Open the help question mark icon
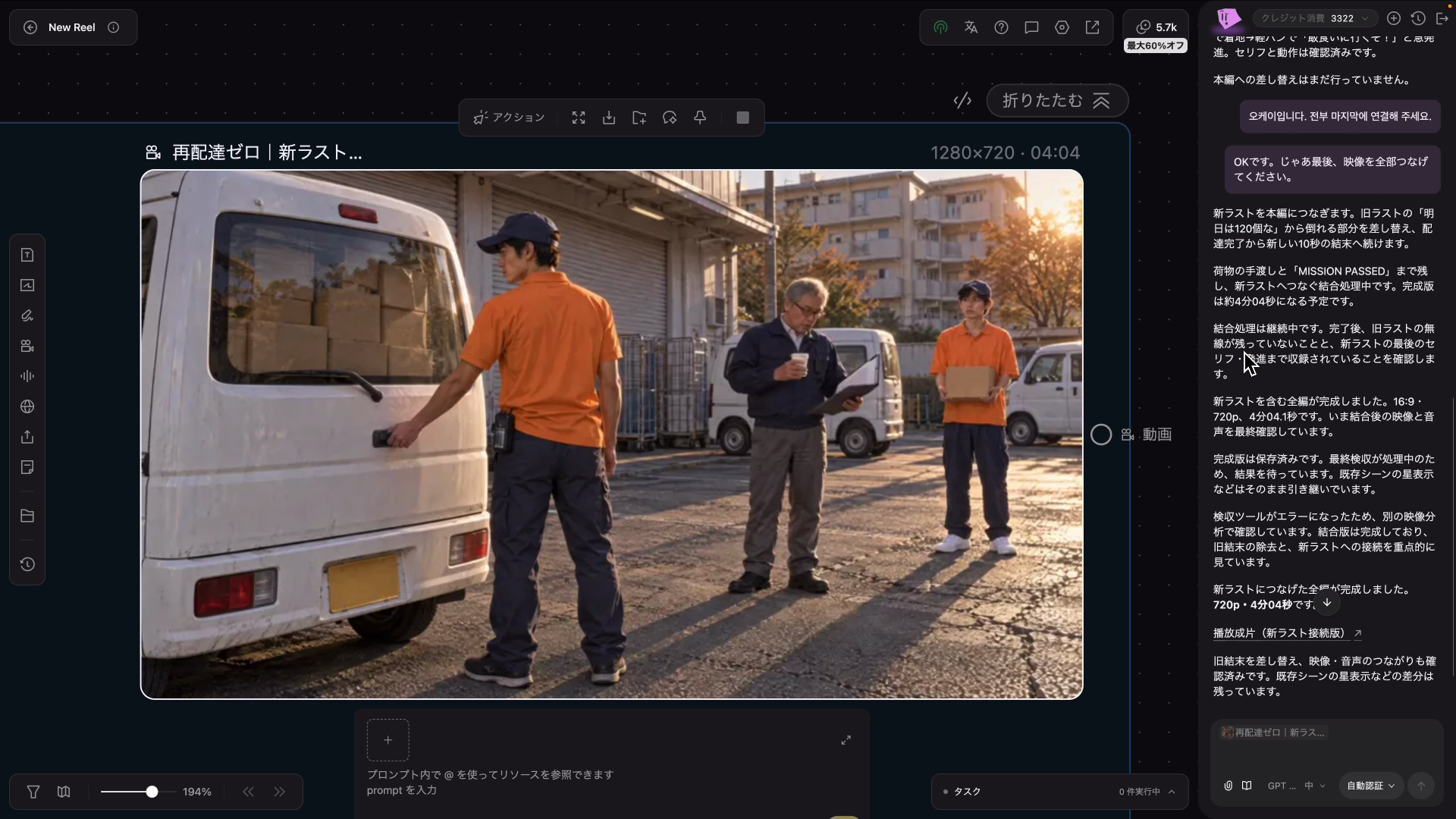The height and width of the screenshot is (819, 1456). click(x=1001, y=27)
